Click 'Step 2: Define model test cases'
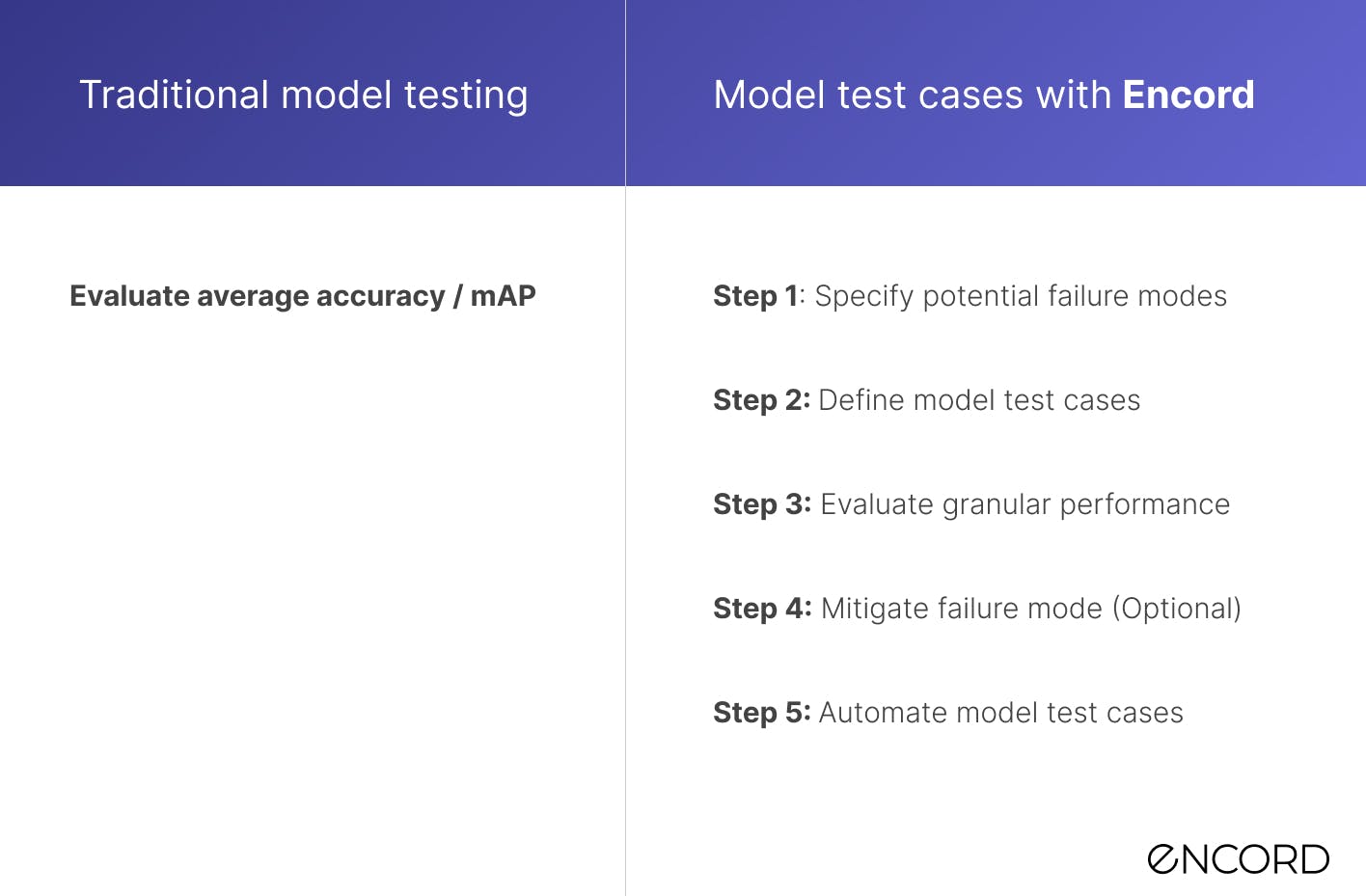Image resolution: width=1366 pixels, height=896 pixels. 927,400
